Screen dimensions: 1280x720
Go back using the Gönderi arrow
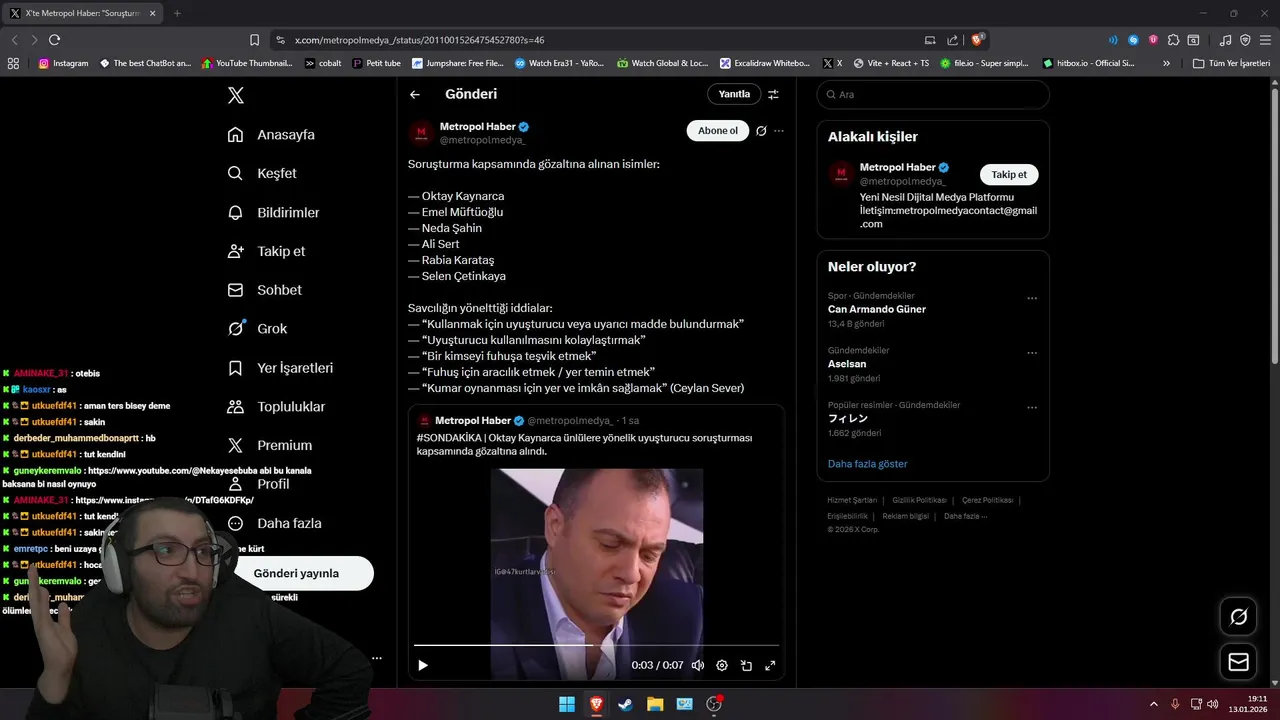[415, 94]
